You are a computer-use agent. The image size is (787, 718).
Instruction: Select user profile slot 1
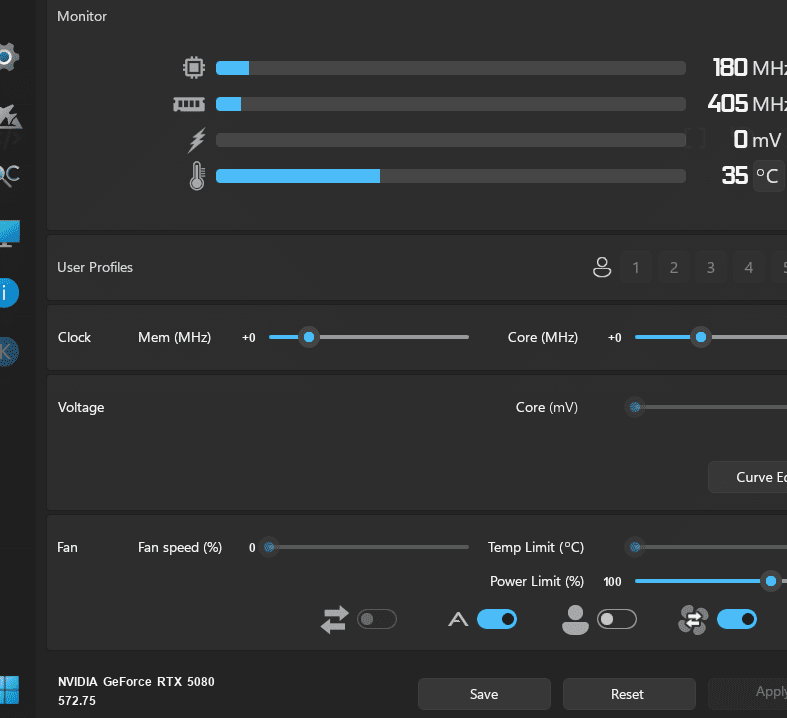tap(636, 267)
